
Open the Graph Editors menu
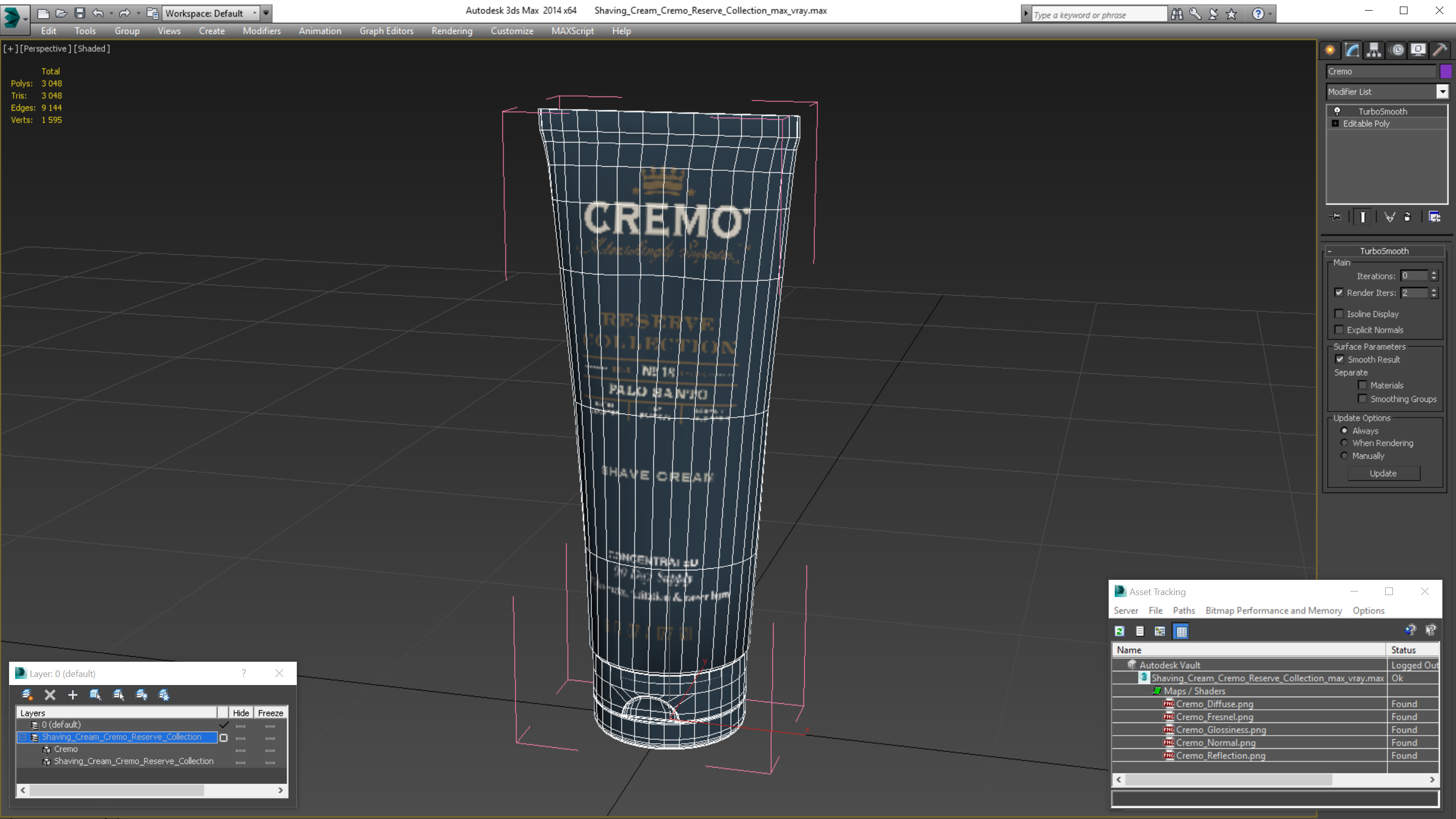pyautogui.click(x=387, y=31)
